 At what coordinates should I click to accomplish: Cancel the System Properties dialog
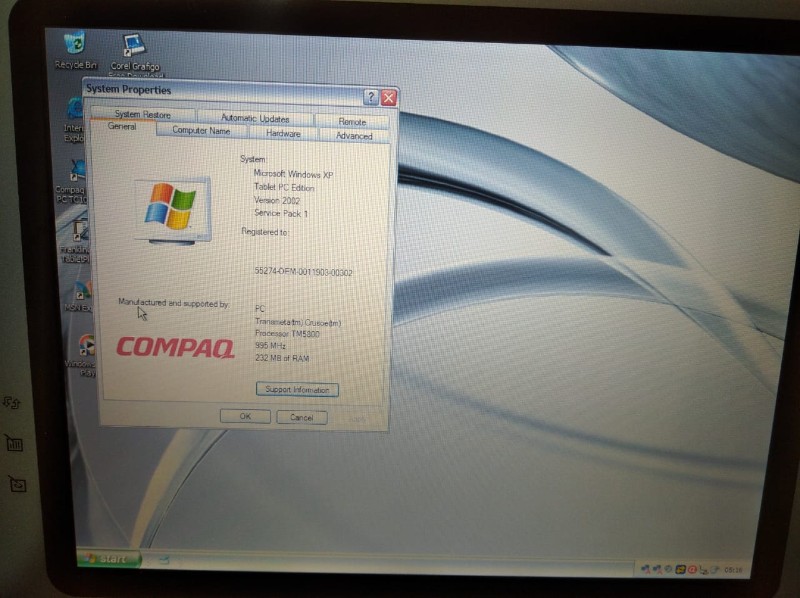pyautogui.click(x=301, y=417)
